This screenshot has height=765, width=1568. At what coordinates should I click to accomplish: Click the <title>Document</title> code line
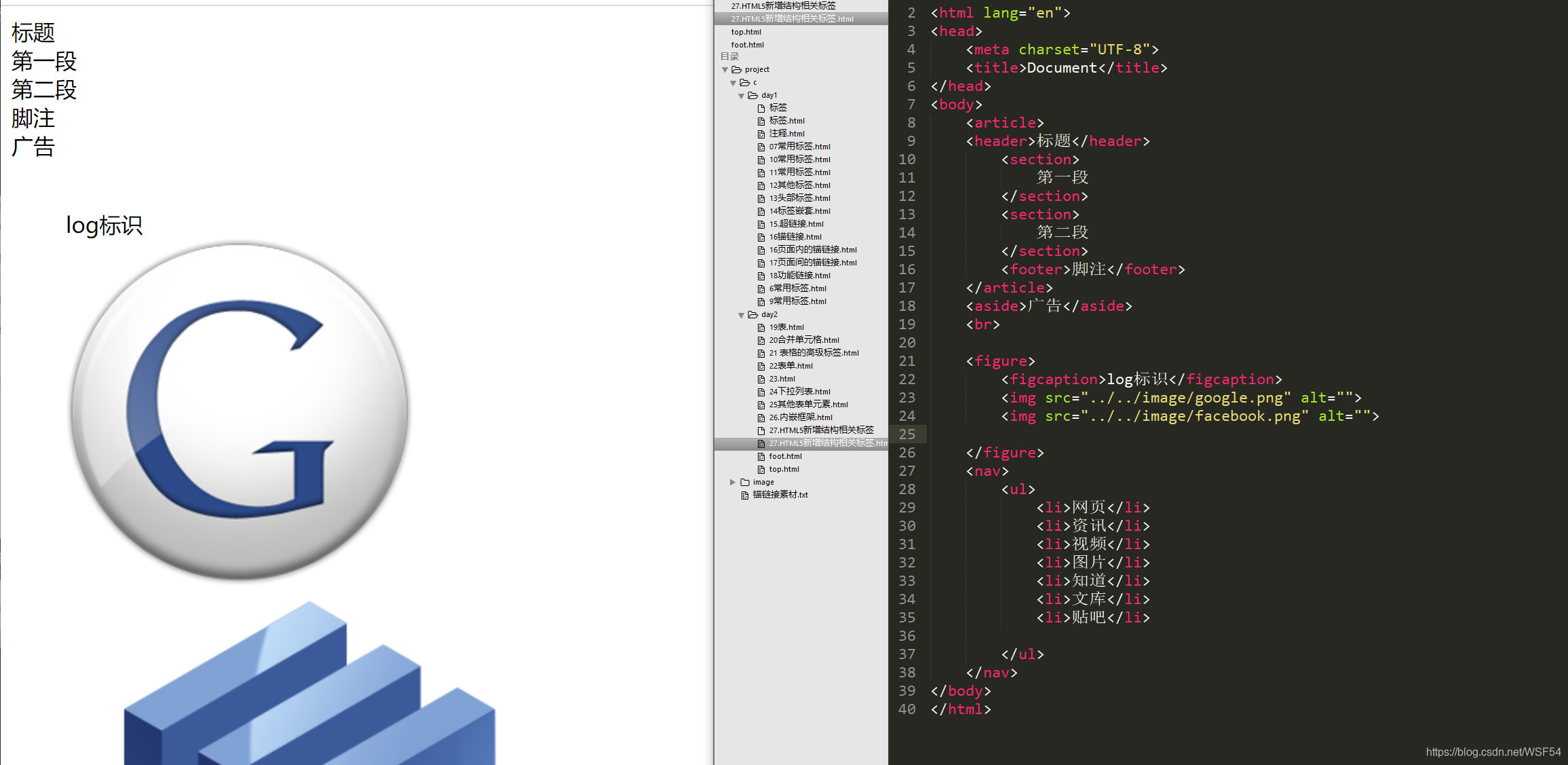coord(1067,68)
